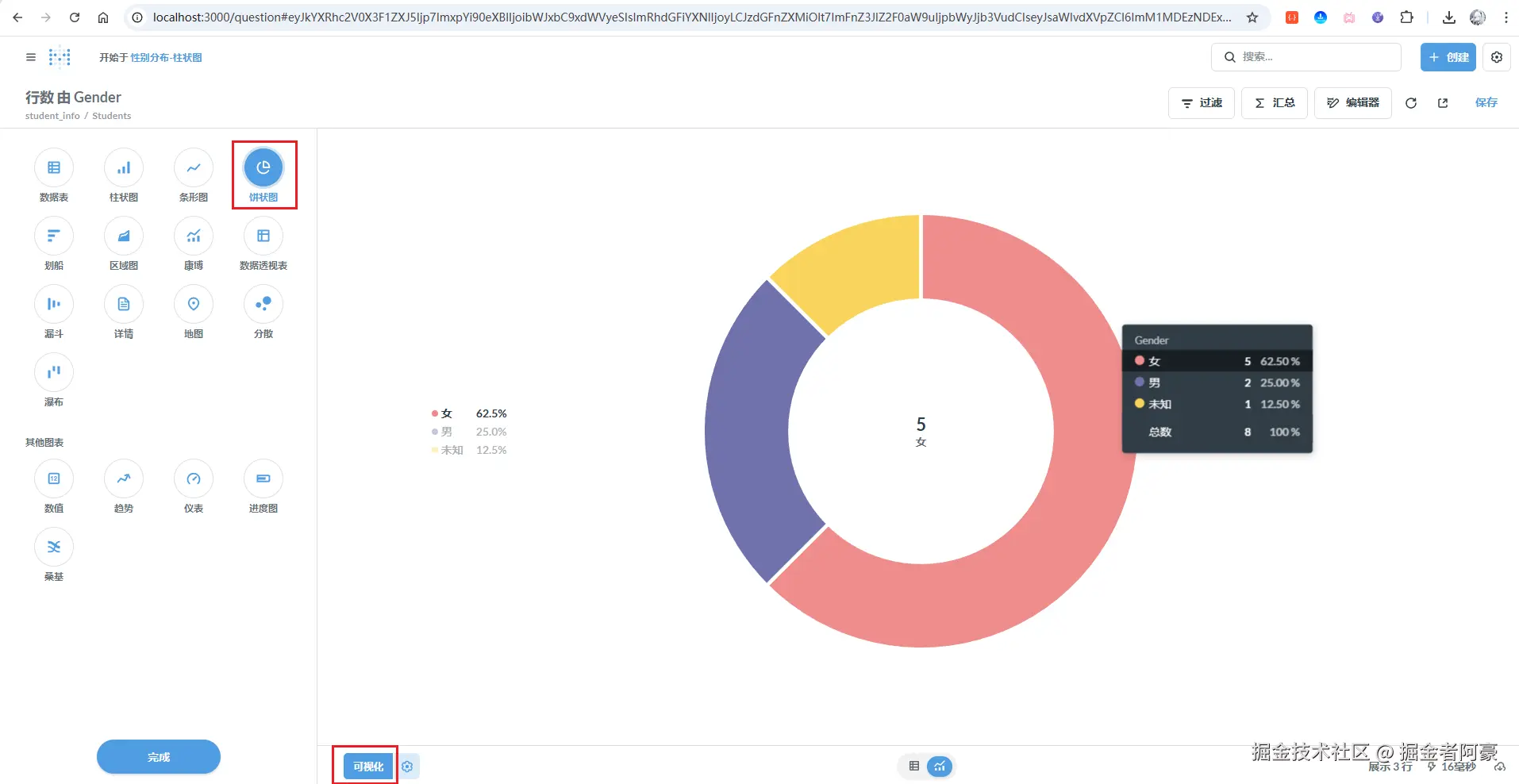This screenshot has height=784, width=1519.
Task: Refresh the question results
Action: 1411,103
